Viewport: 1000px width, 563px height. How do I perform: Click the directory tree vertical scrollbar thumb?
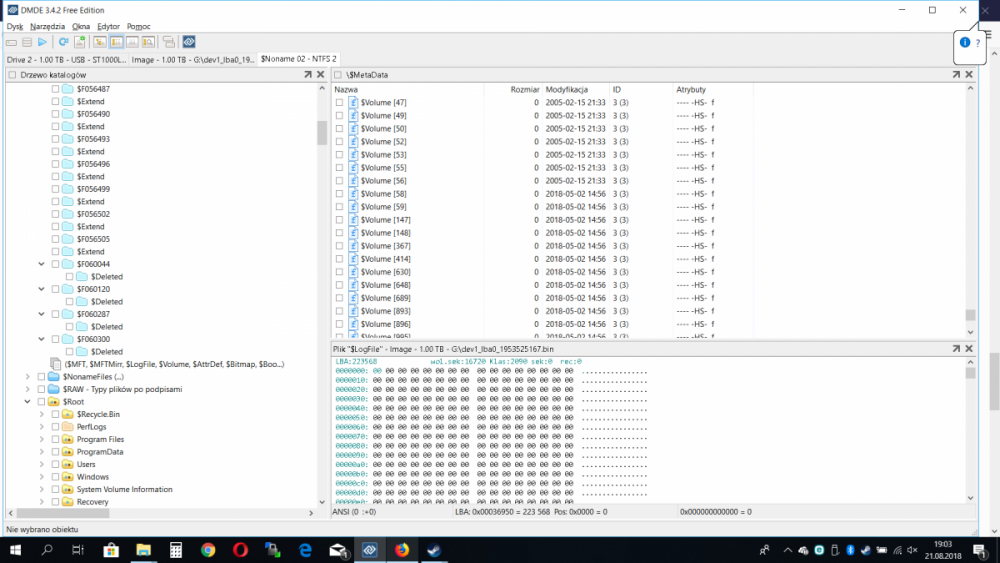click(x=322, y=133)
